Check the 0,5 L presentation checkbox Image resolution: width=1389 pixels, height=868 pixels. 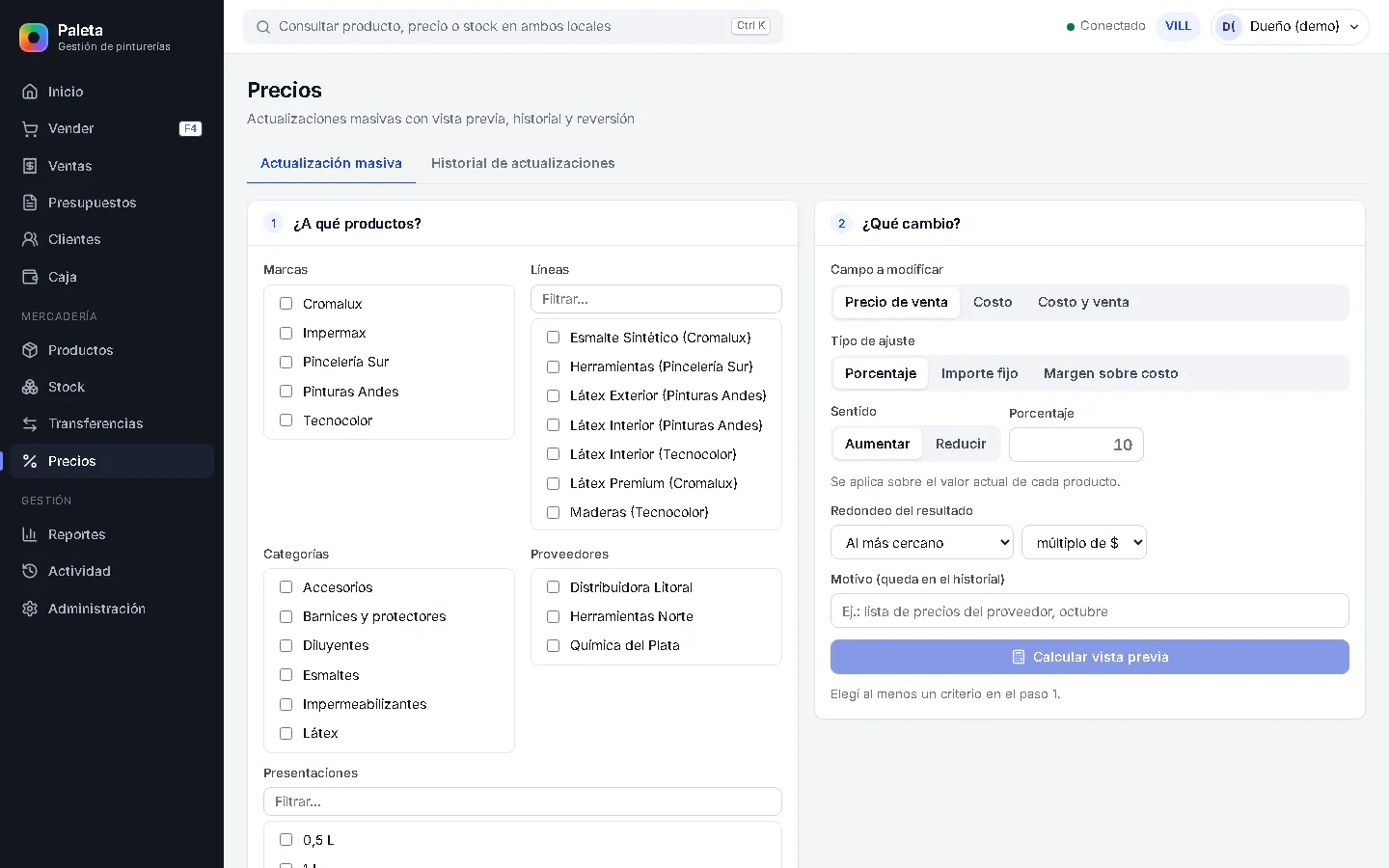[286, 840]
